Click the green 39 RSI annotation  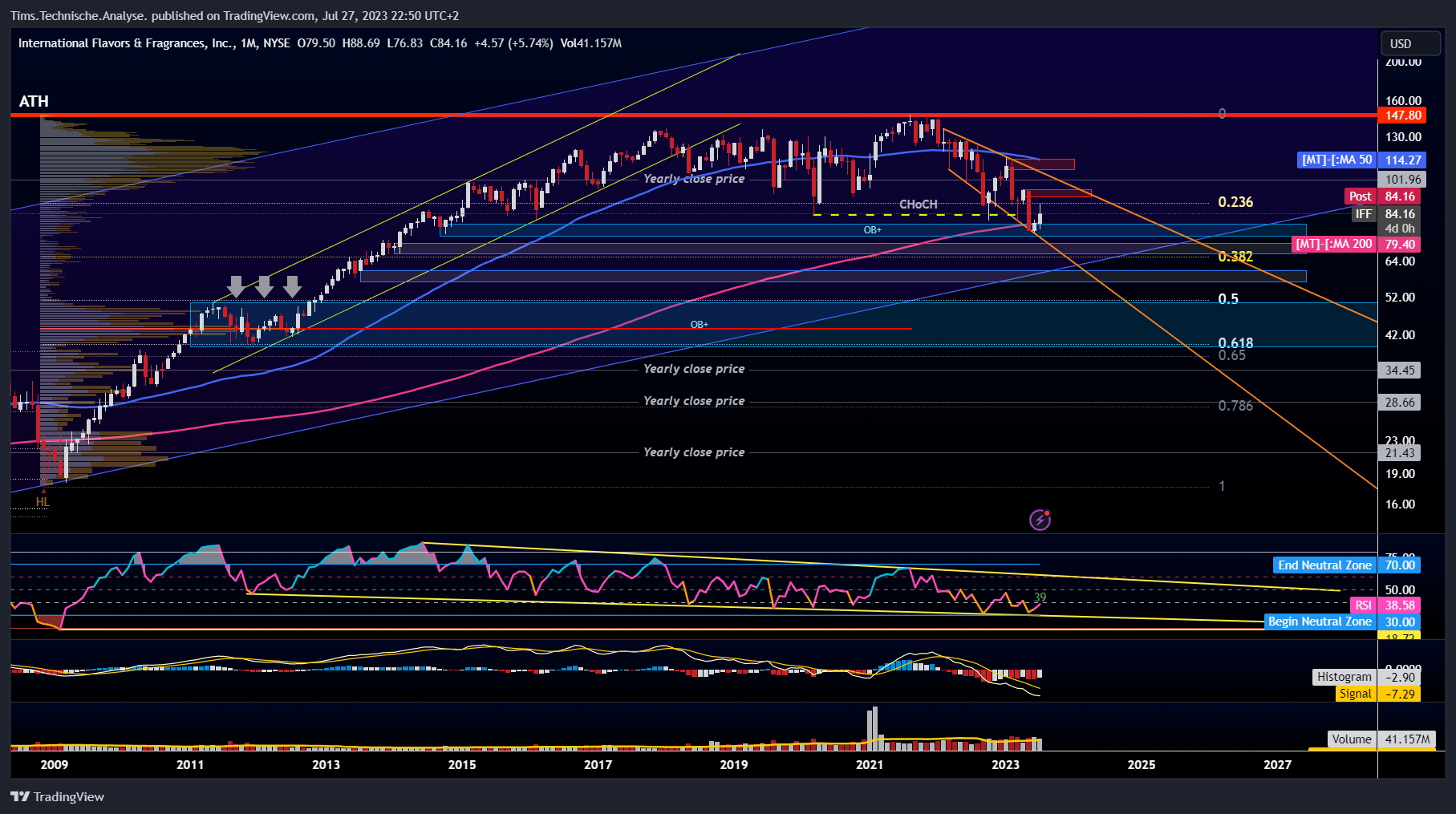pyautogui.click(x=1040, y=597)
